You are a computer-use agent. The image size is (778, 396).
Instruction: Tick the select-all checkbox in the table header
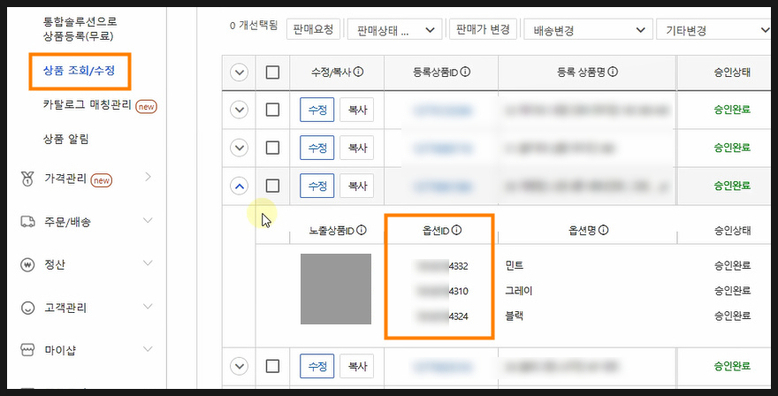coord(272,72)
